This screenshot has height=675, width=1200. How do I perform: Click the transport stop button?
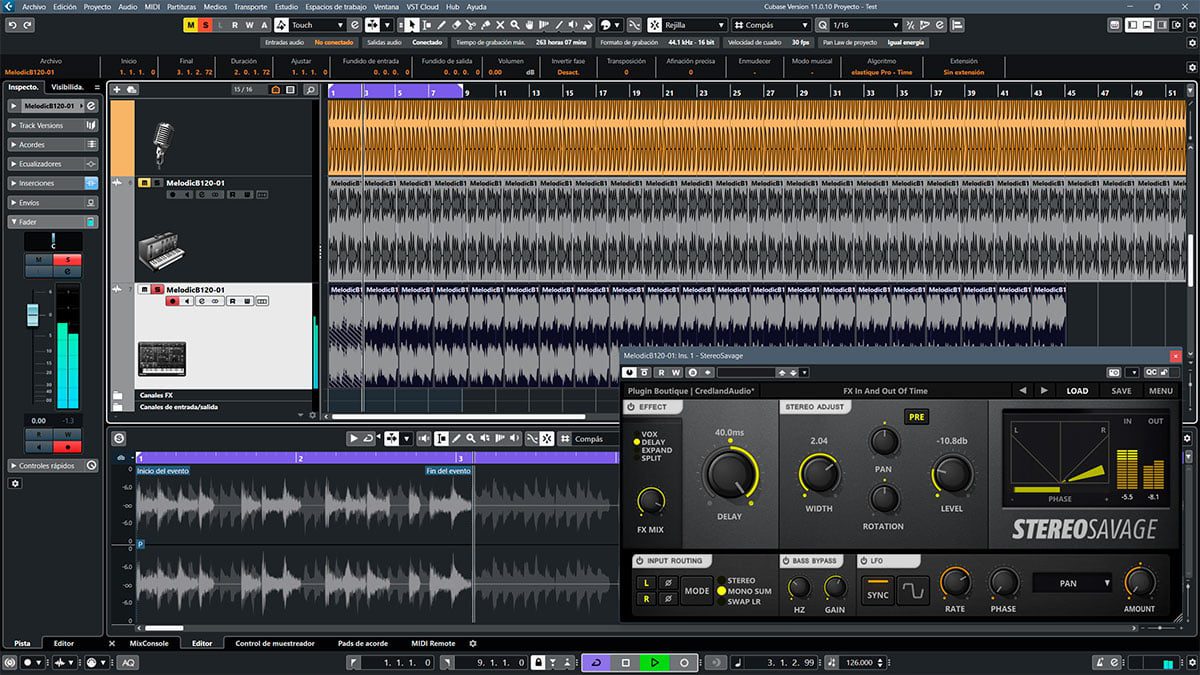point(626,662)
